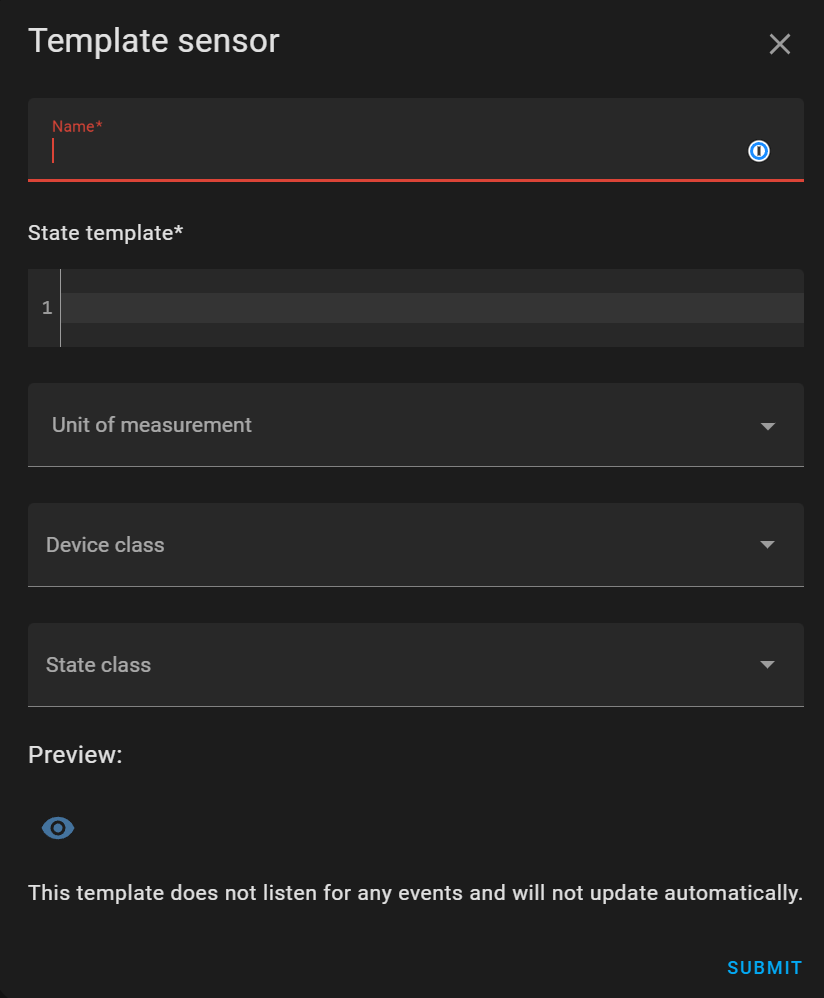Click inside the State template code editor
The width and height of the screenshot is (824, 998).
click(432, 308)
